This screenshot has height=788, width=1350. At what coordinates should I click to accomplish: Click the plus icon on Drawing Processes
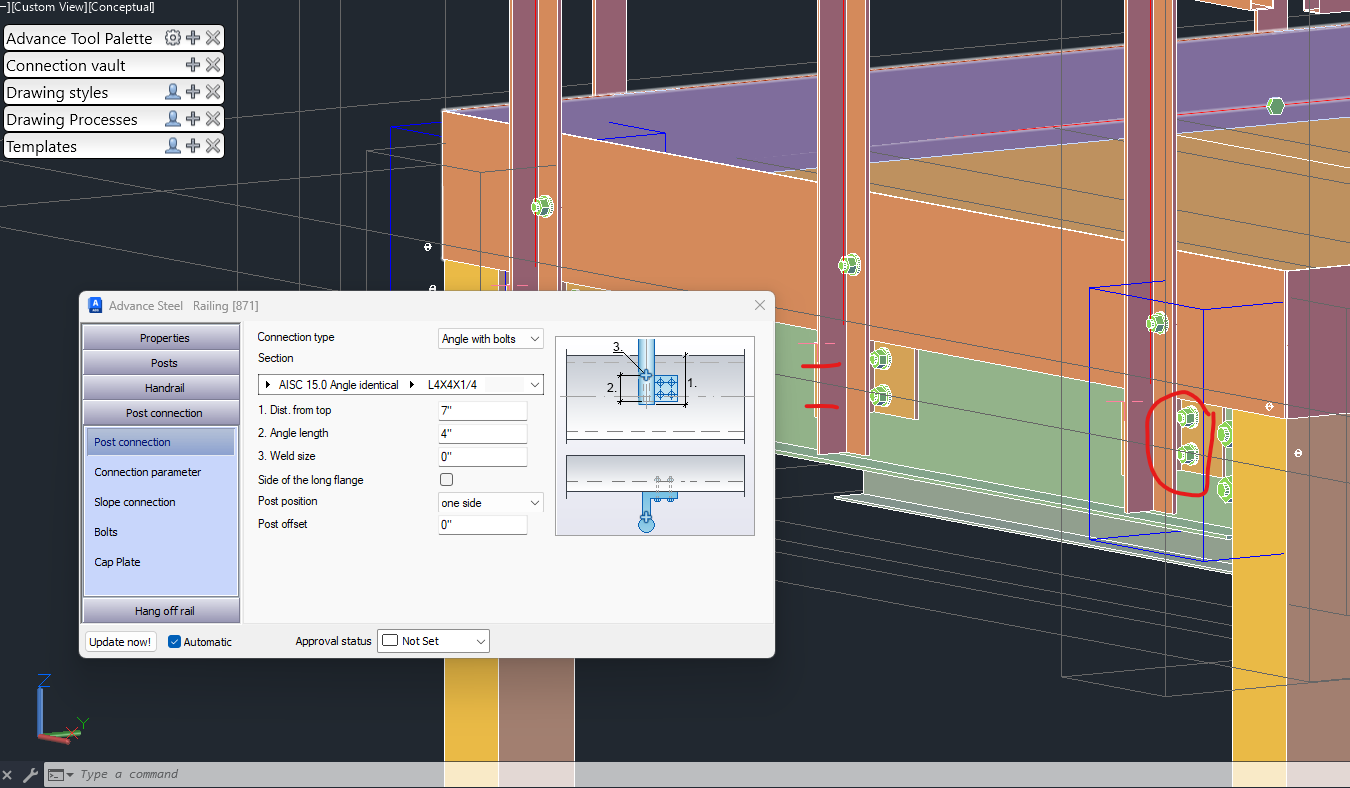[x=191, y=118]
